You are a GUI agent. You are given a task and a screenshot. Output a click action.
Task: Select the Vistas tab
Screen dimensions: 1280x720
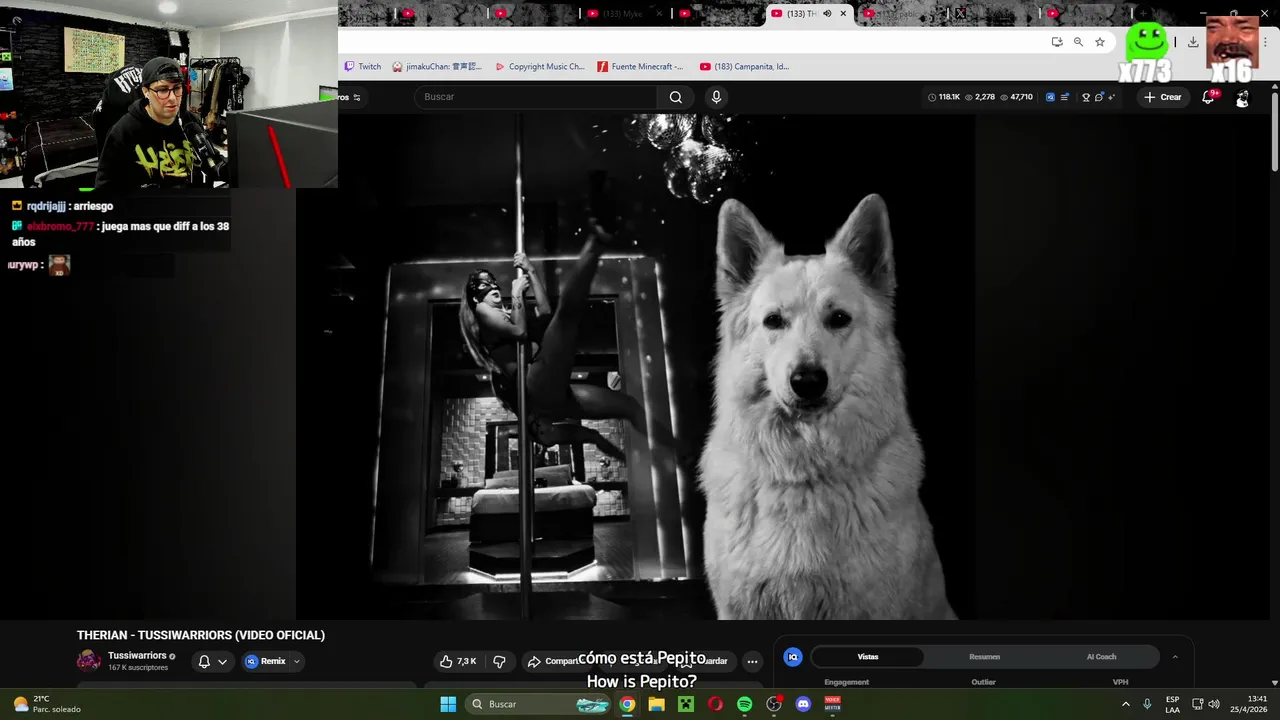click(x=868, y=657)
